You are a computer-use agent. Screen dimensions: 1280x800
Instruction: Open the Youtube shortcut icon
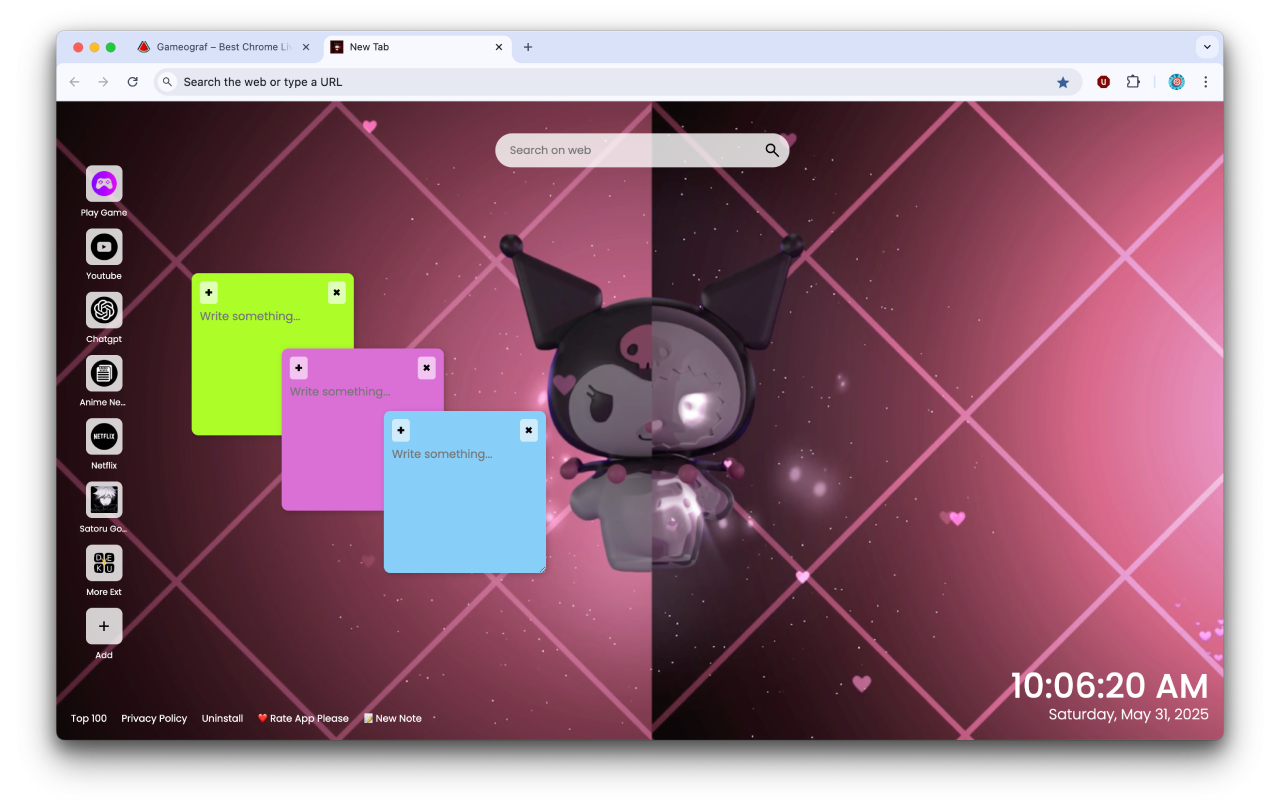(x=104, y=247)
